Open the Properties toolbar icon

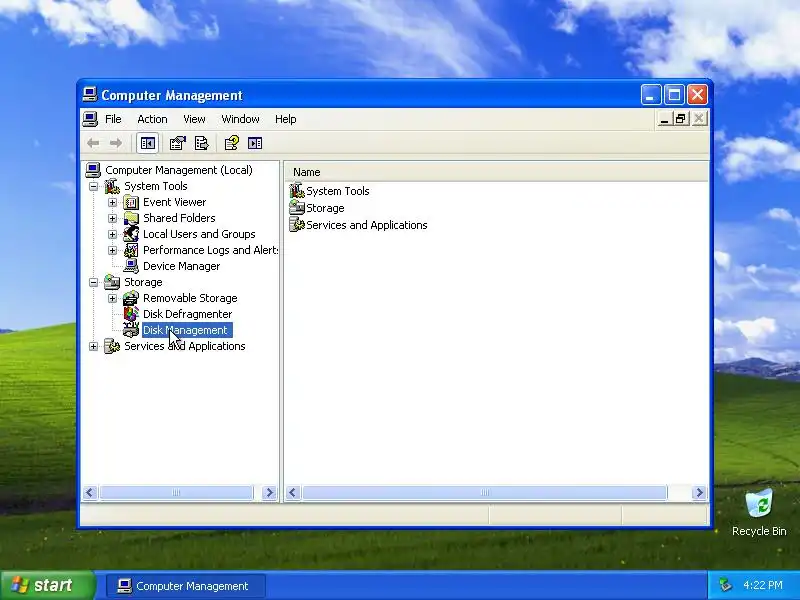point(178,143)
